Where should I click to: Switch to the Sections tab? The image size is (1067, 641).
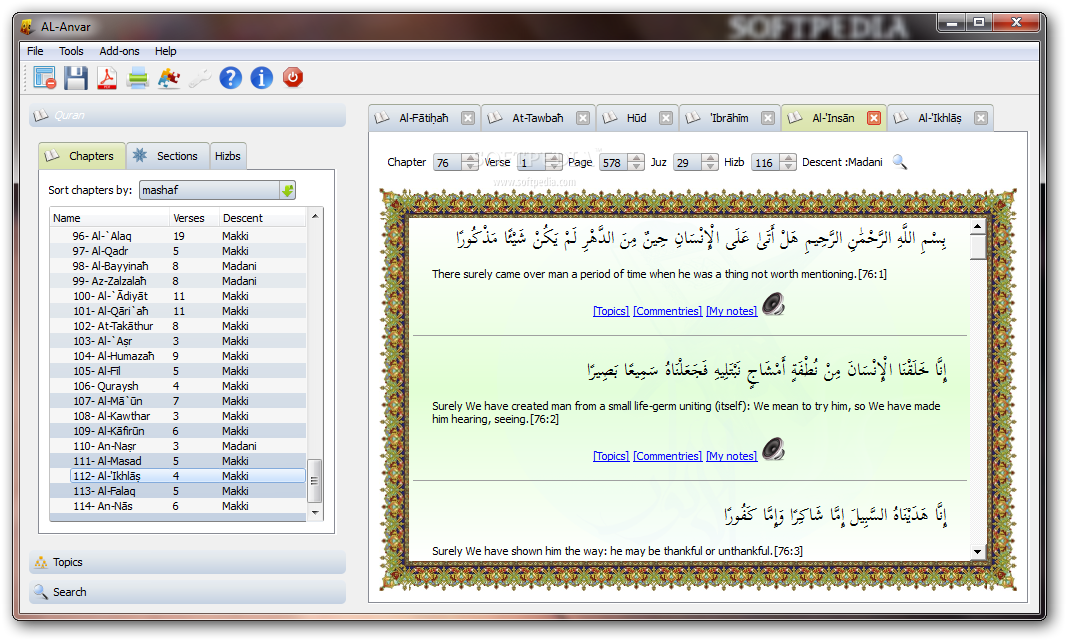click(x=167, y=156)
